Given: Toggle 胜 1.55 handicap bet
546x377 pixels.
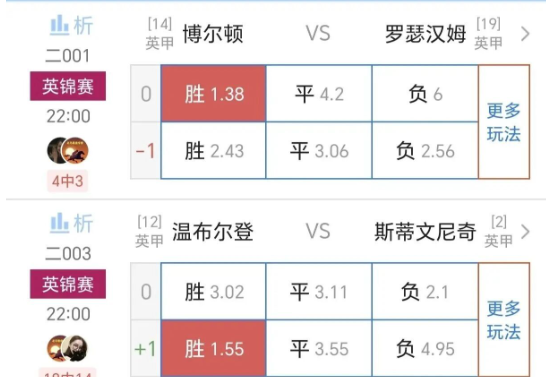Looking at the screenshot, I should coord(213,348).
